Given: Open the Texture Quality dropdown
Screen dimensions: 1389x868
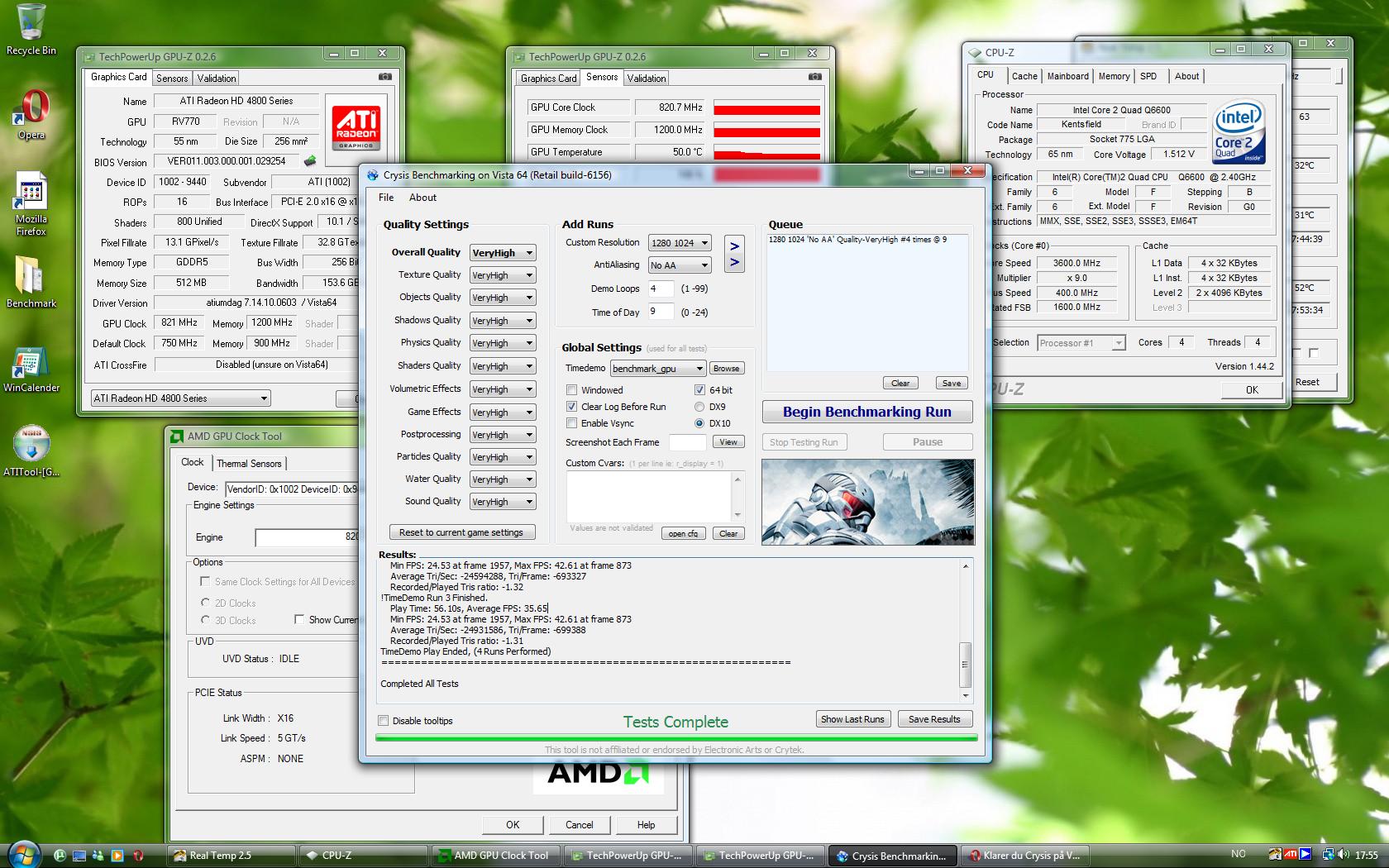Looking at the screenshot, I should pyautogui.click(x=503, y=275).
